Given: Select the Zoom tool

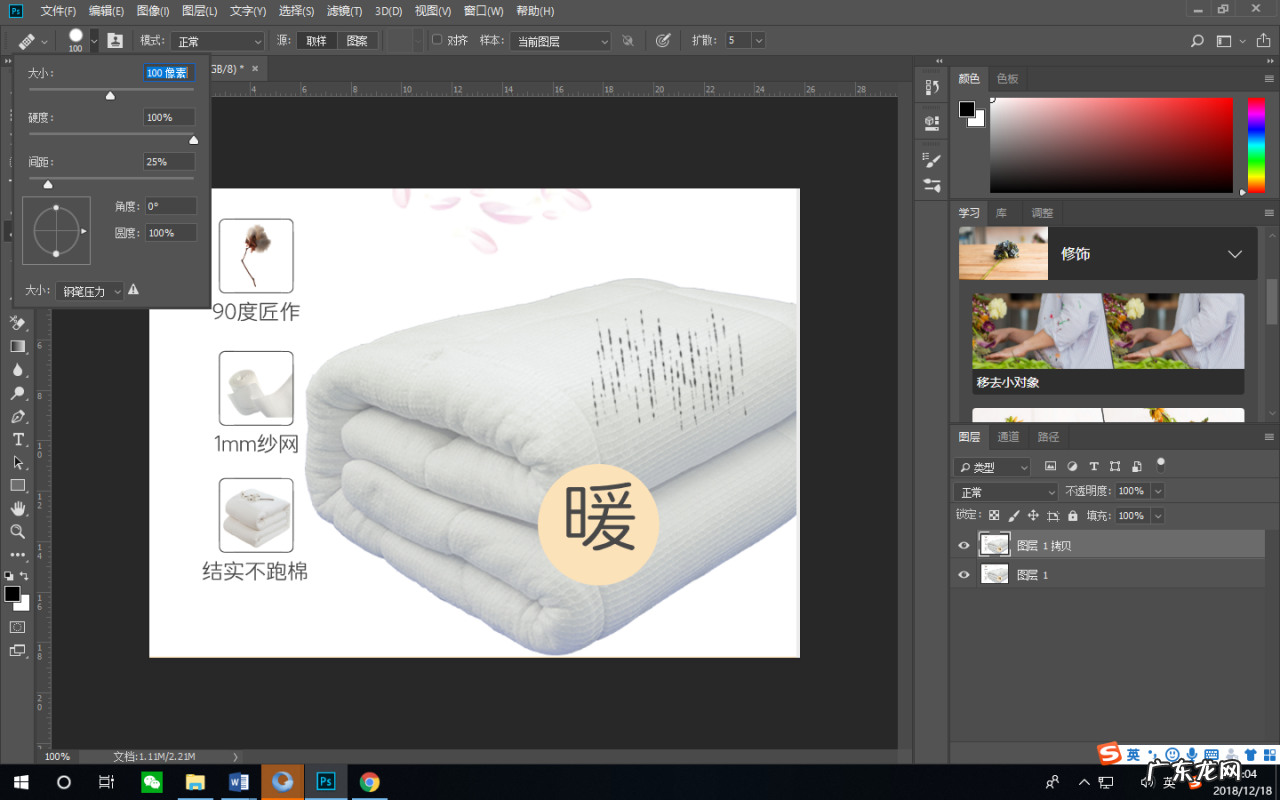Looking at the screenshot, I should [x=17, y=532].
